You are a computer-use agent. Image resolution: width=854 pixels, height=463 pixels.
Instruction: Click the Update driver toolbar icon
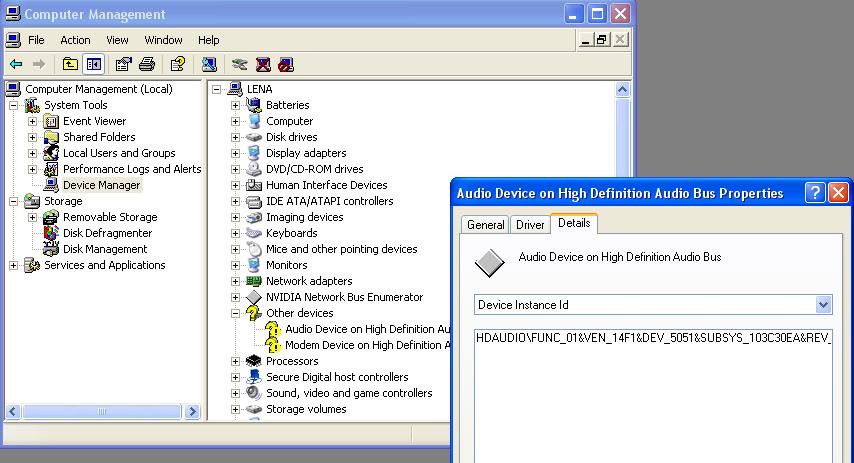tap(239, 64)
